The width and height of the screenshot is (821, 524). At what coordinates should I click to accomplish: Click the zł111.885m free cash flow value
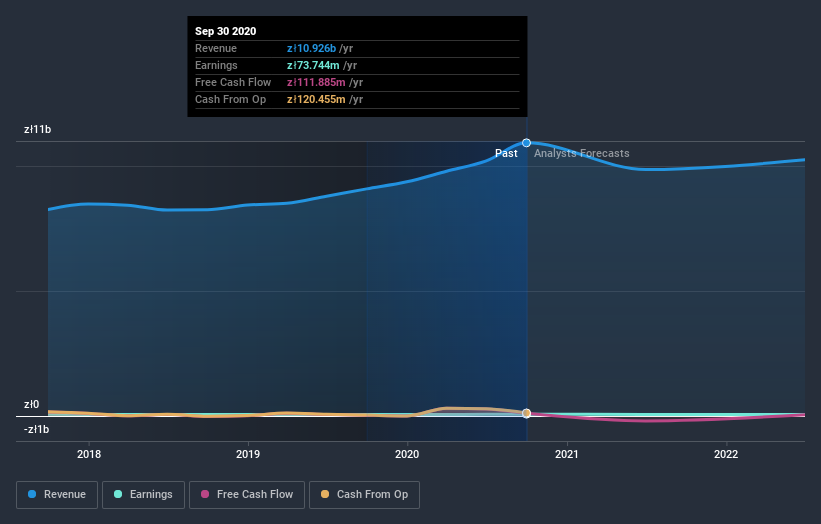tap(316, 82)
